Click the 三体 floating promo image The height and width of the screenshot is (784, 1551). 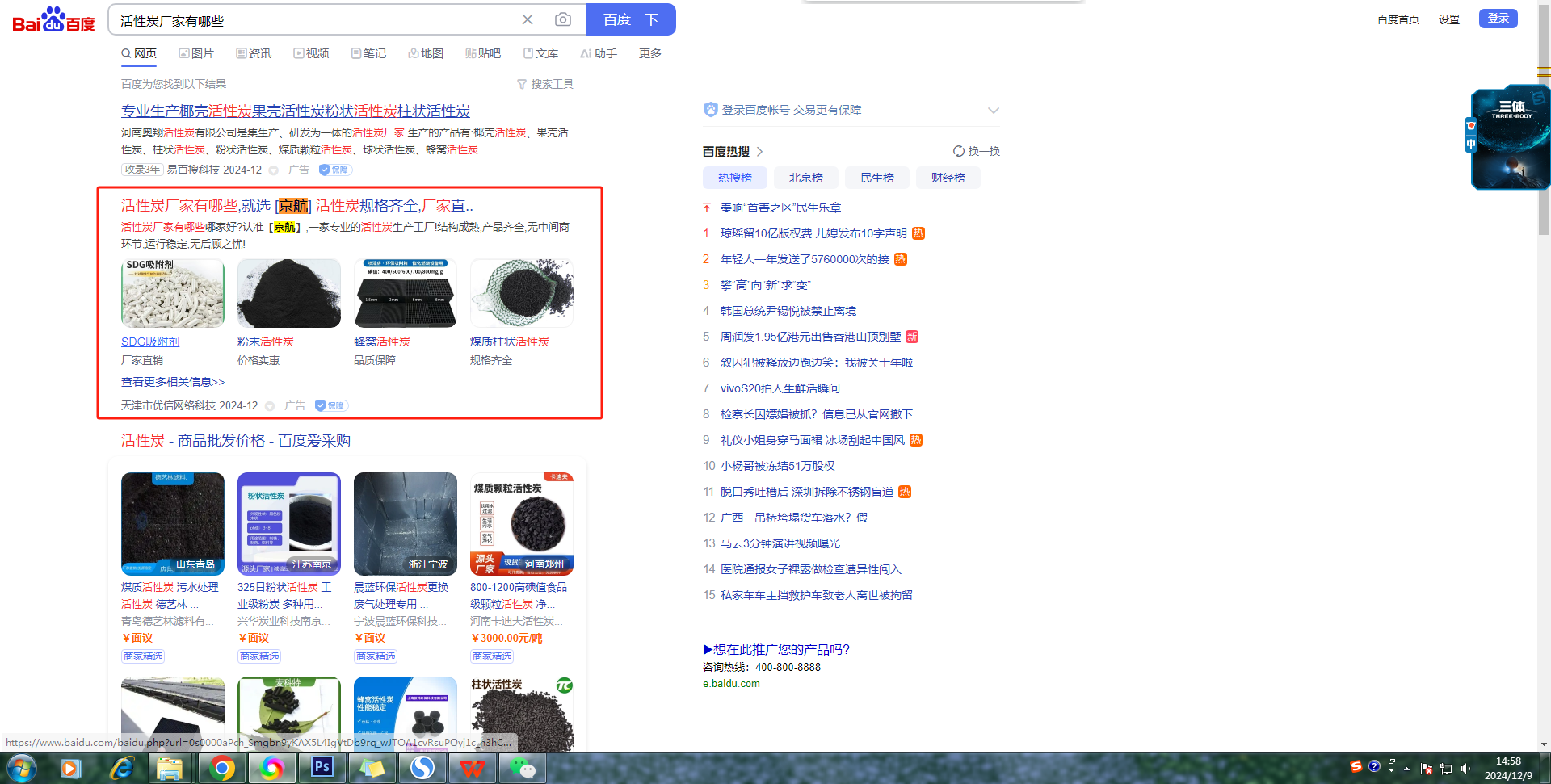1511,137
